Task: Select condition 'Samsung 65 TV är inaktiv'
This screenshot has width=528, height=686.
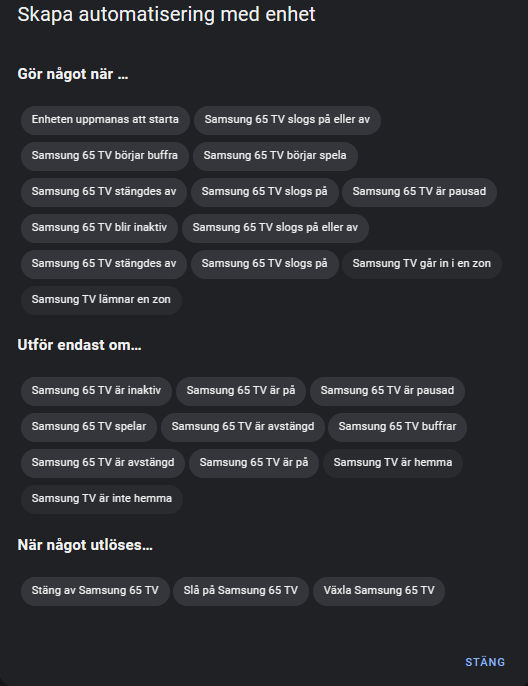Action: [96, 391]
